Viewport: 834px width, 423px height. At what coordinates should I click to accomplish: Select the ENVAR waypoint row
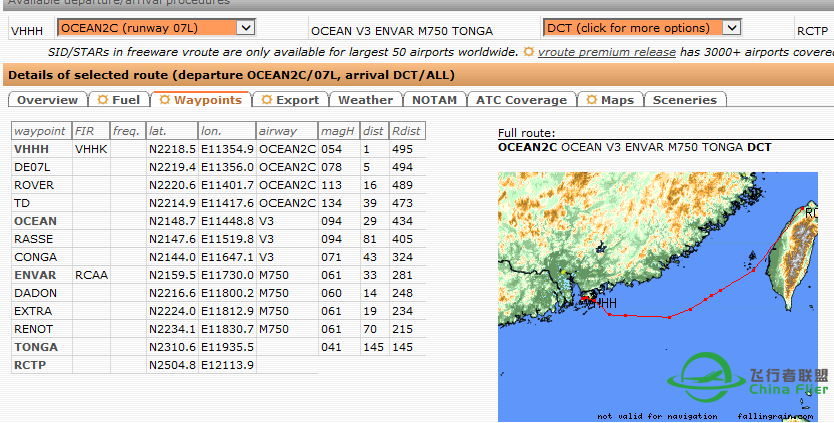click(219, 275)
